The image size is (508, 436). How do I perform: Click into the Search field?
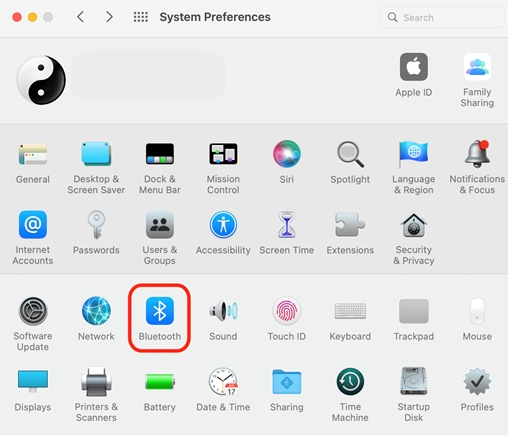pos(442,17)
